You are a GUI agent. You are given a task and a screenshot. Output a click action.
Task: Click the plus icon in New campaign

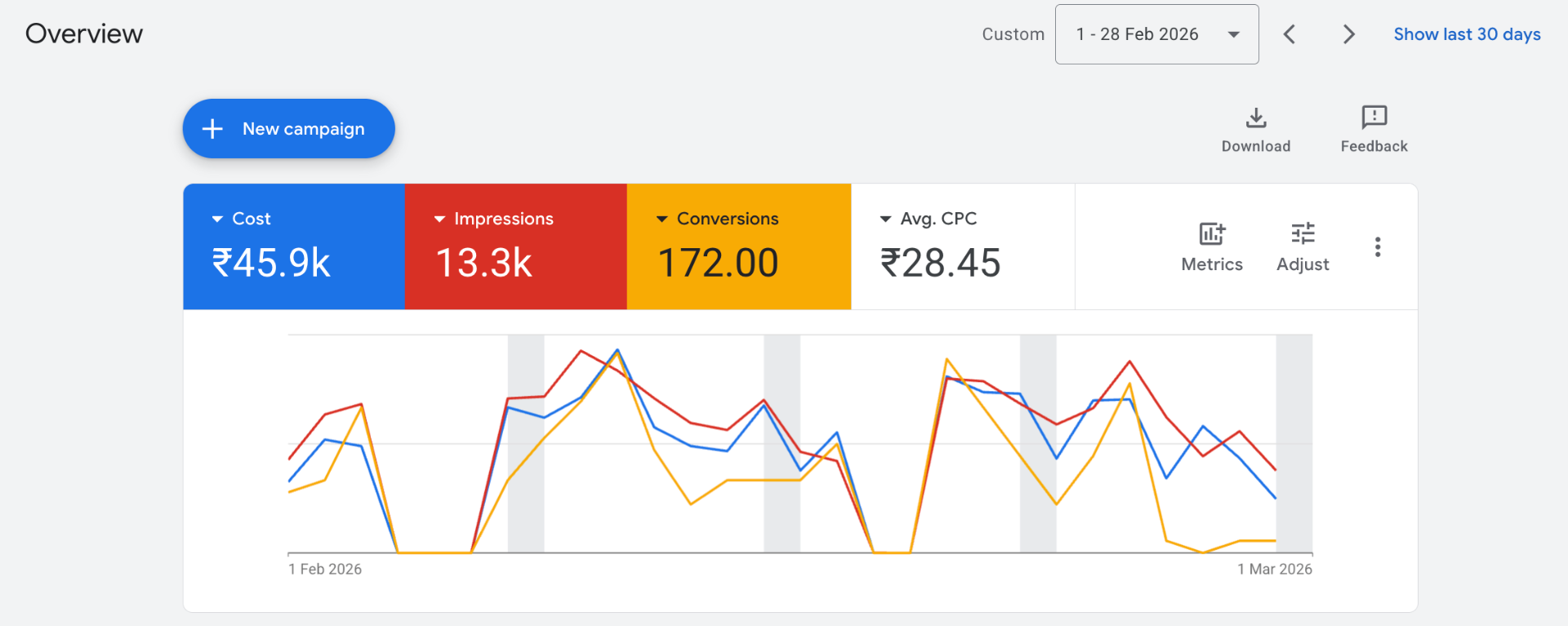pyautogui.click(x=212, y=129)
